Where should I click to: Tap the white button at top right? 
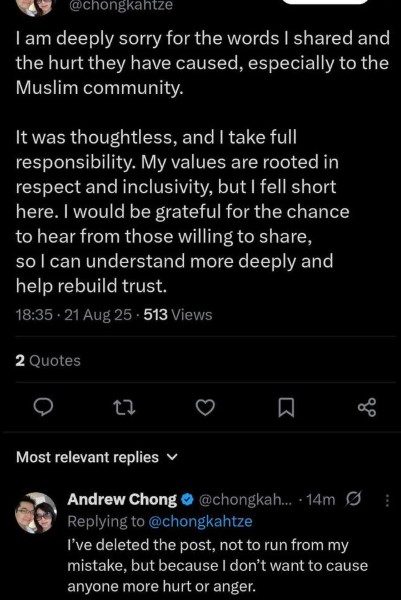[326, 2]
